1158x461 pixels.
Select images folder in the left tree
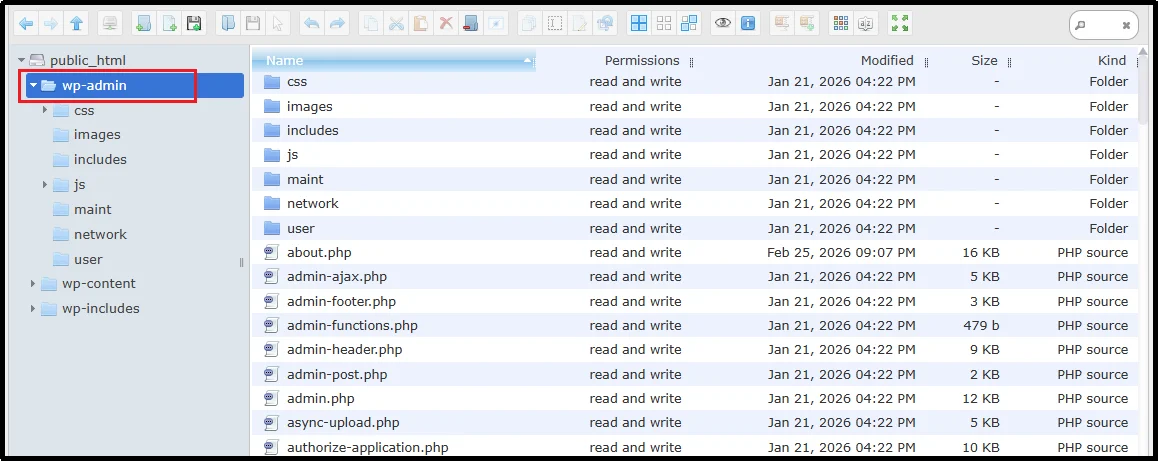pyautogui.click(x=97, y=135)
